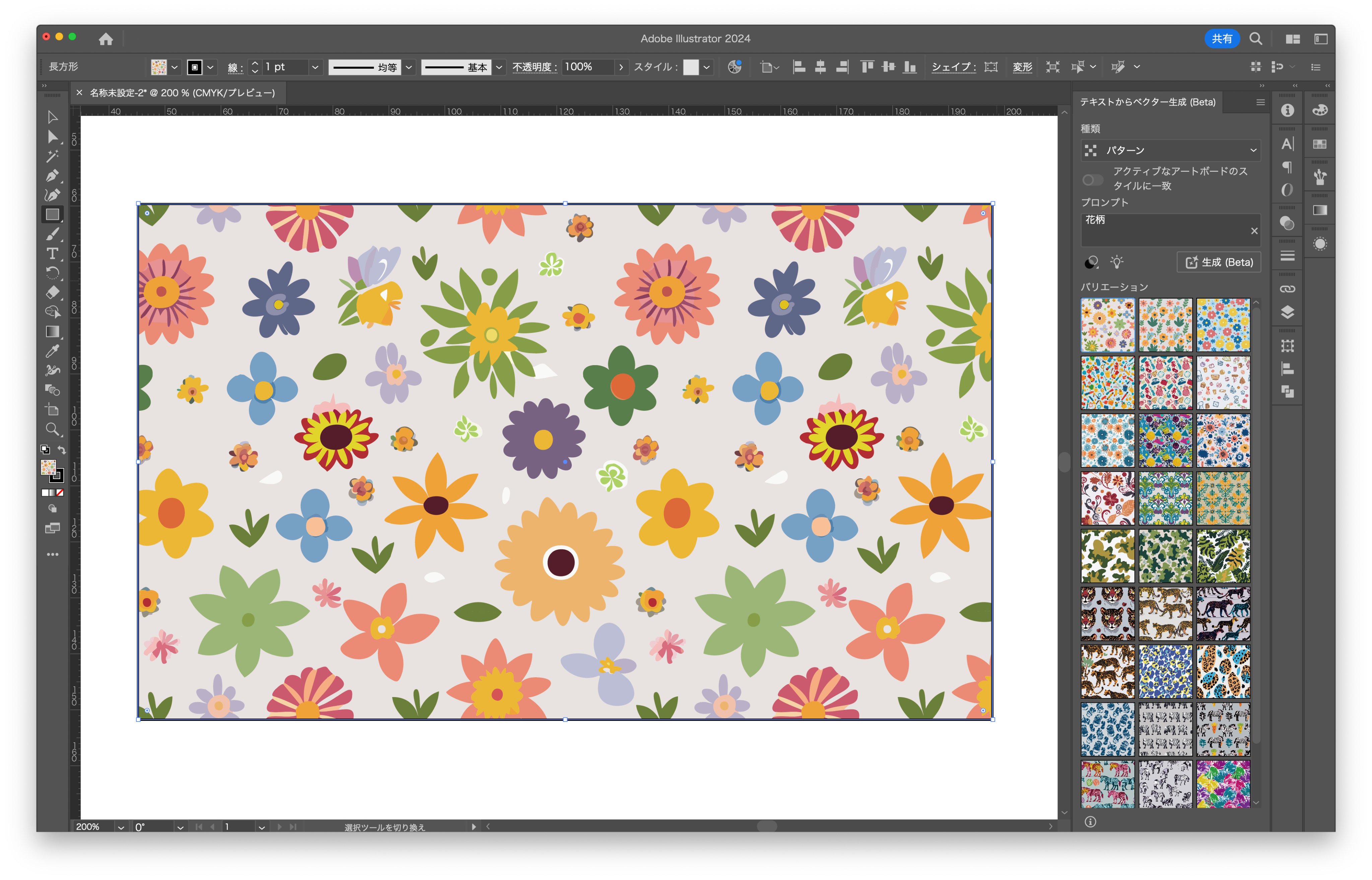Select the 名称未設定-2 document tab
Image resolution: width=1372 pixels, height=880 pixels.
(182, 92)
